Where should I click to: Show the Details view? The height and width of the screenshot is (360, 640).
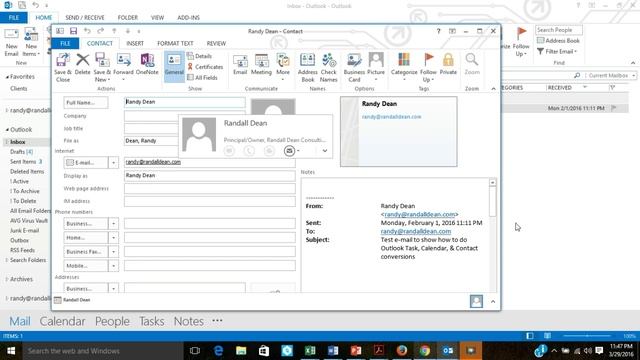pos(200,56)
